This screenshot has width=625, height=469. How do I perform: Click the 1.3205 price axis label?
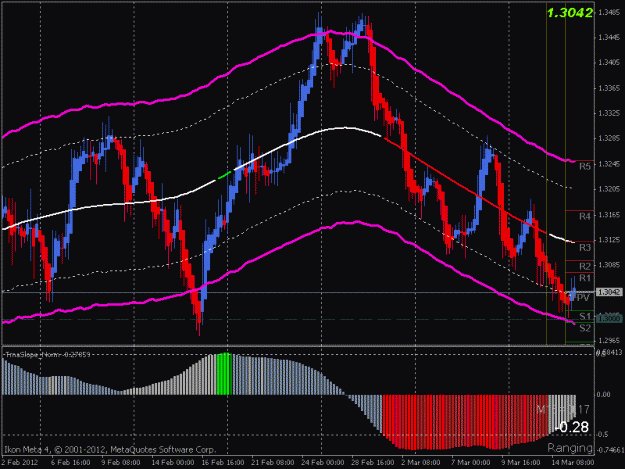(609, 189)
